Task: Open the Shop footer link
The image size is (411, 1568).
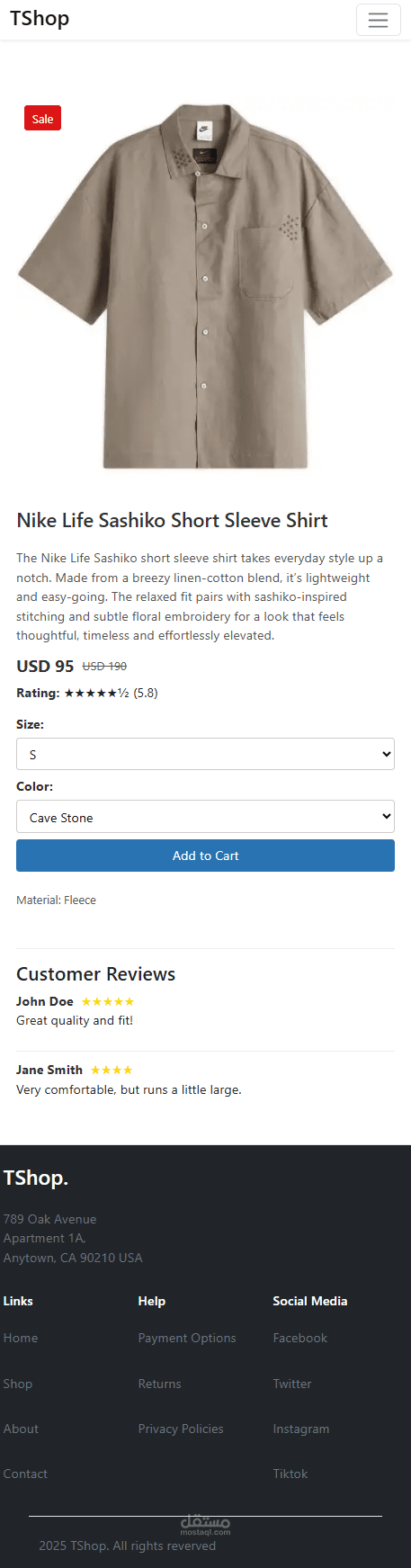Action: click(x=18, y=1384)
